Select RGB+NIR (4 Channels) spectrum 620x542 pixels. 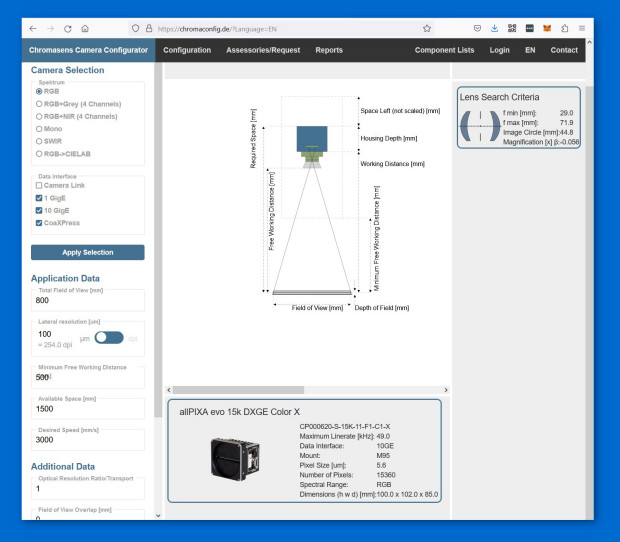coord(39,117)
